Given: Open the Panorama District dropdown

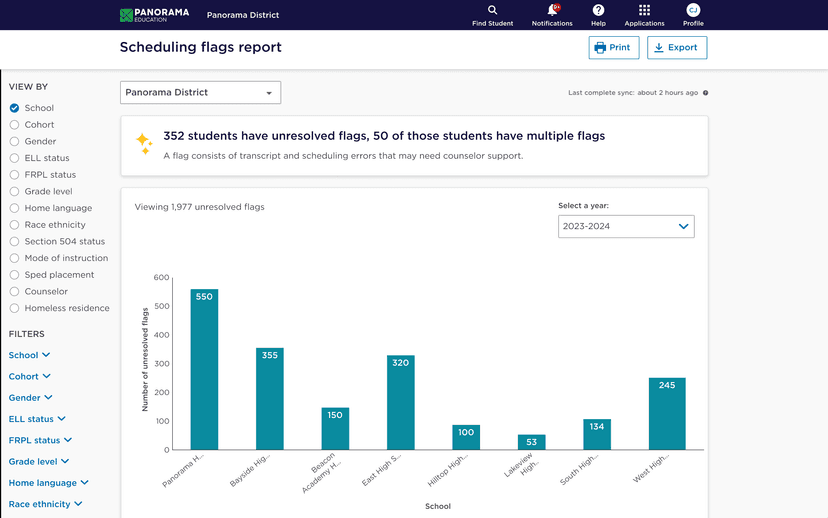Looking at the screenshot, I should [x=200, y=93].
